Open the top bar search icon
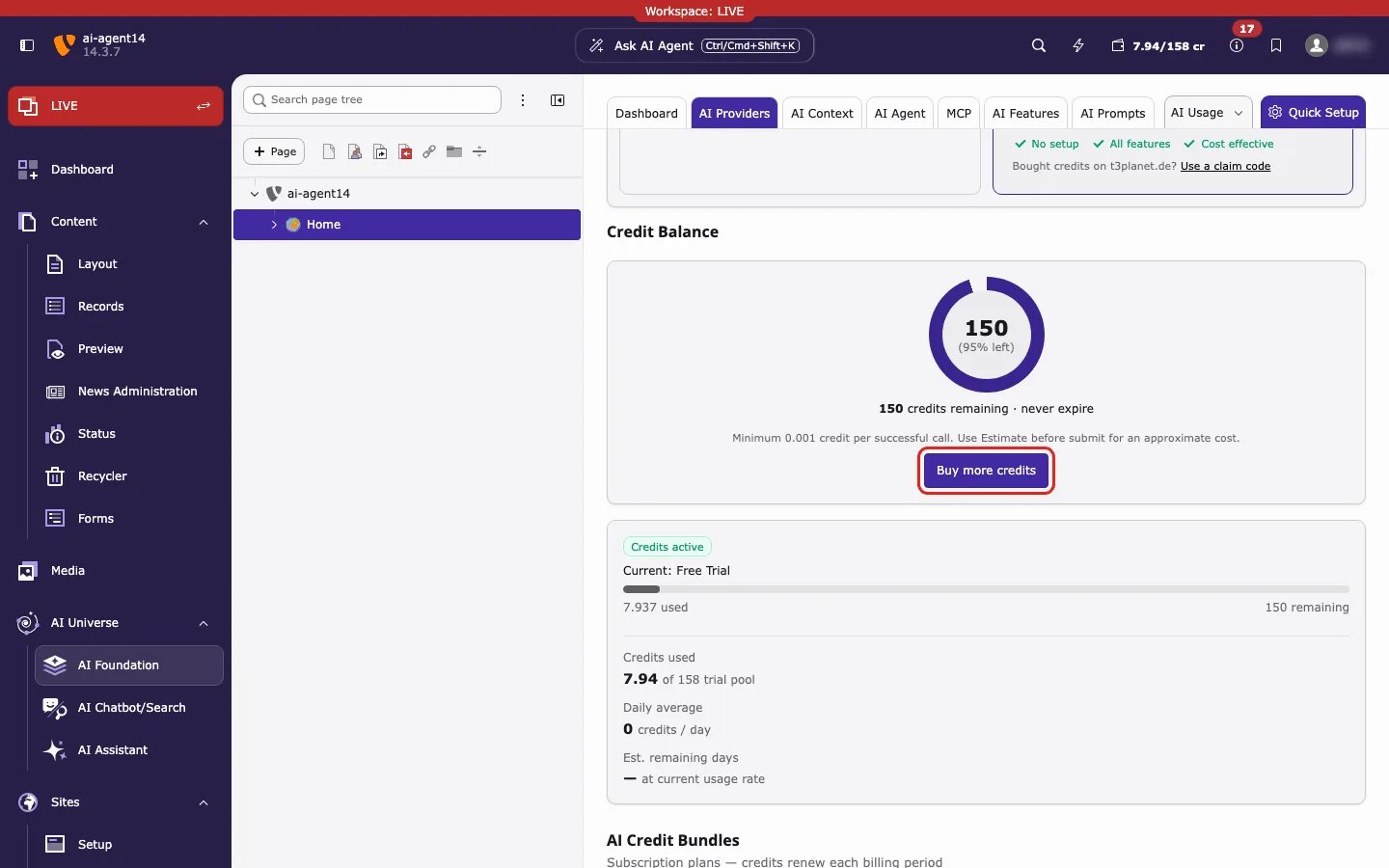This screenshot has height=868, width=1389. click(1039, 45)
